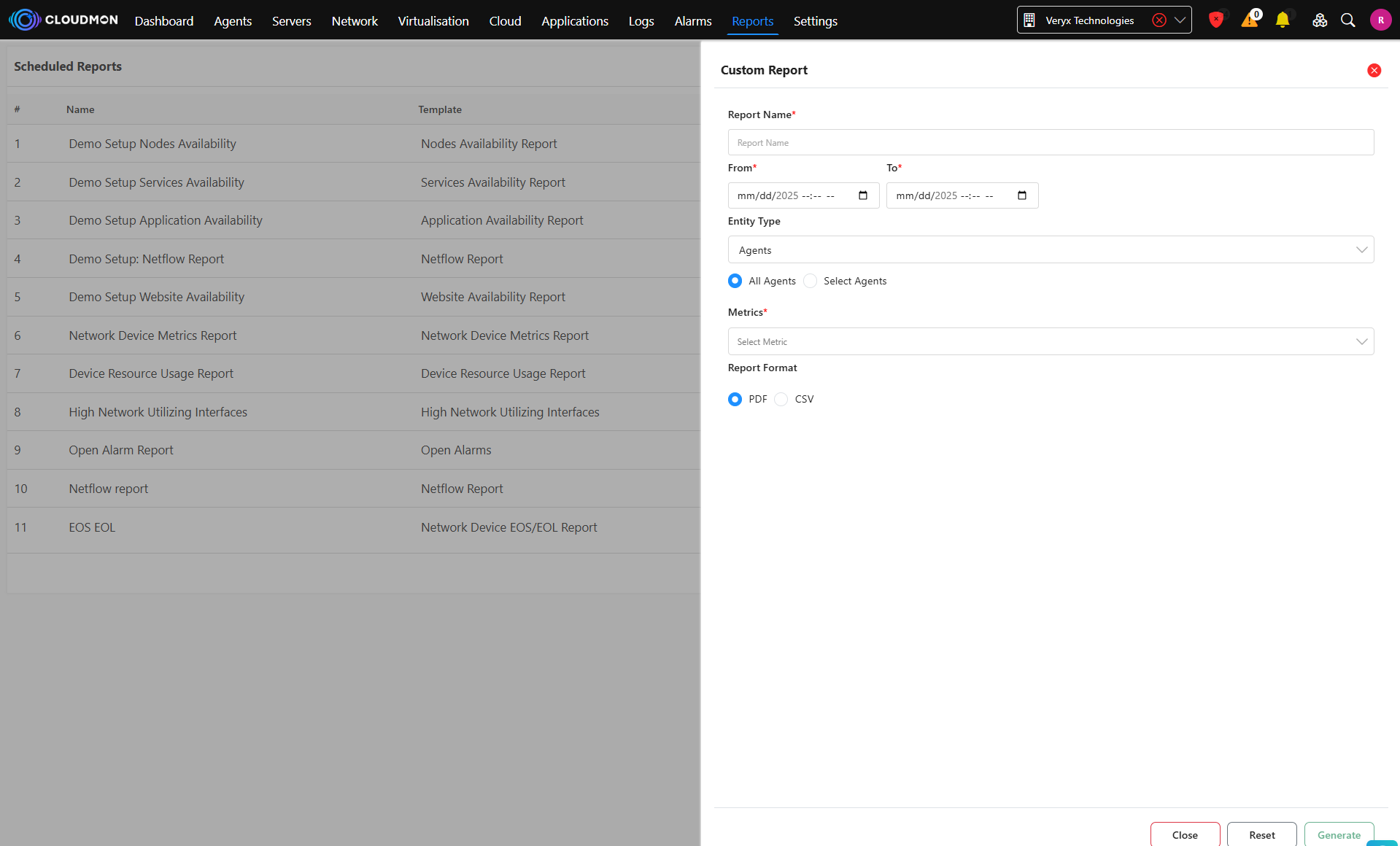
Task: Click the search magnifier icon
Action: [1348, 20]
